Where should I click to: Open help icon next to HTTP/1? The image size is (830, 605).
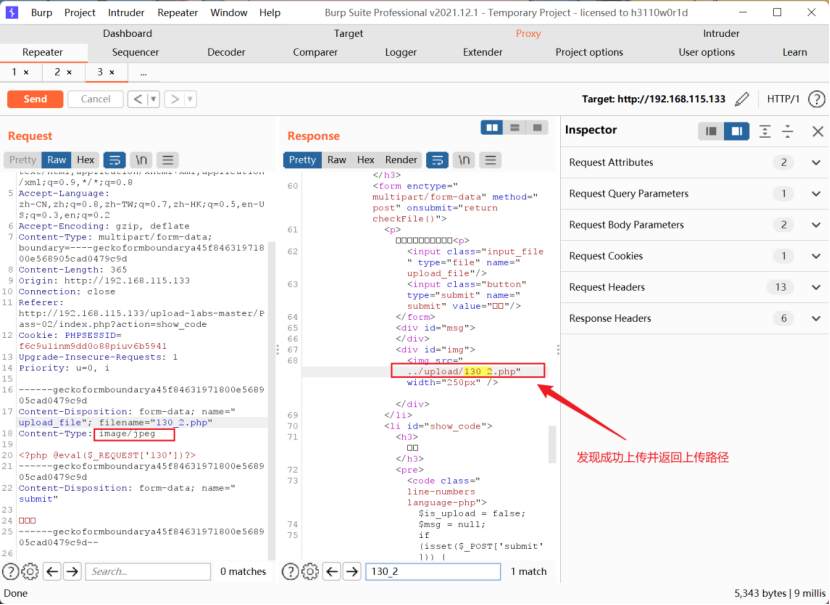click(x=816, y=99)
